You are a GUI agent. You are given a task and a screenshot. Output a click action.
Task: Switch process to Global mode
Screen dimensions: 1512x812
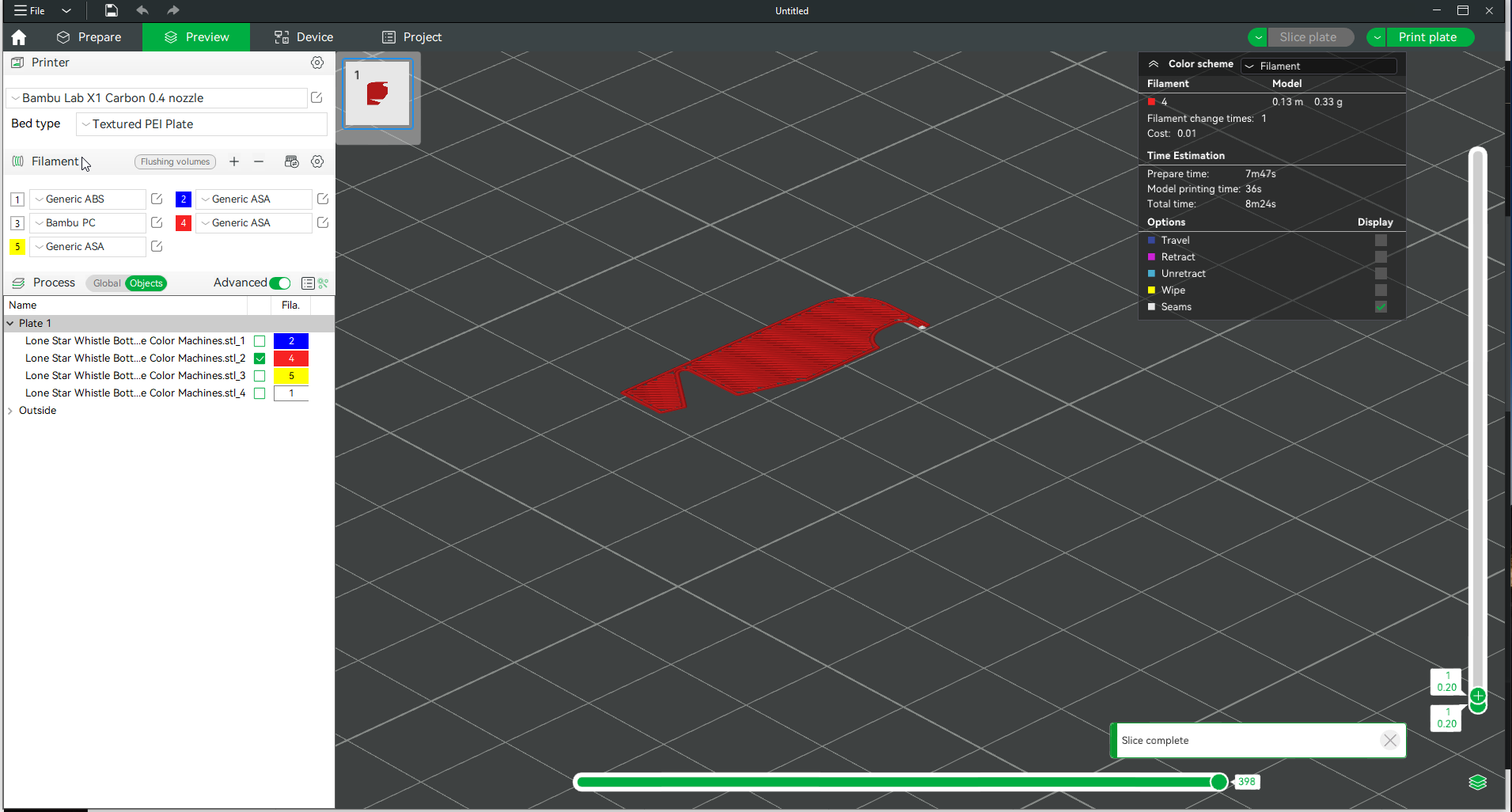106,283
